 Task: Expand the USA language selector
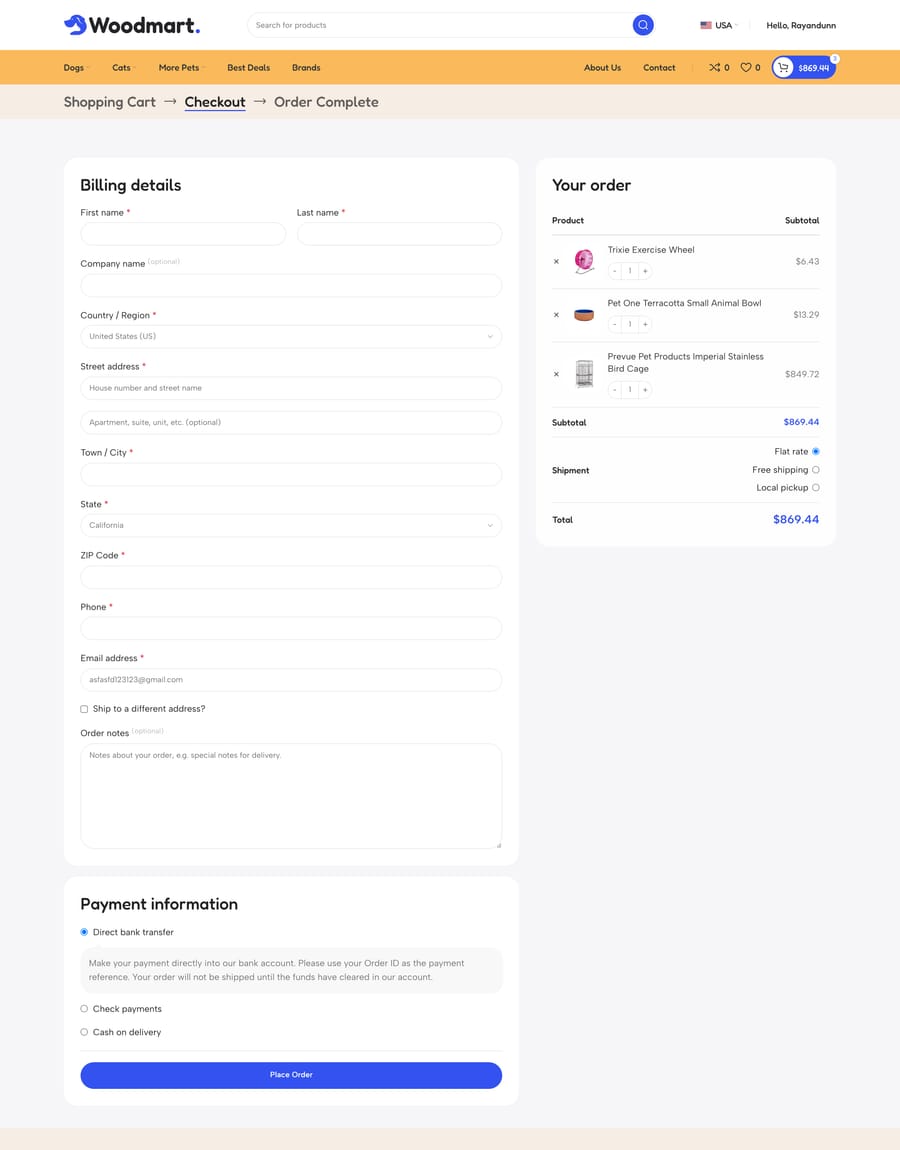pyautogui.click(x=719, y=25)
